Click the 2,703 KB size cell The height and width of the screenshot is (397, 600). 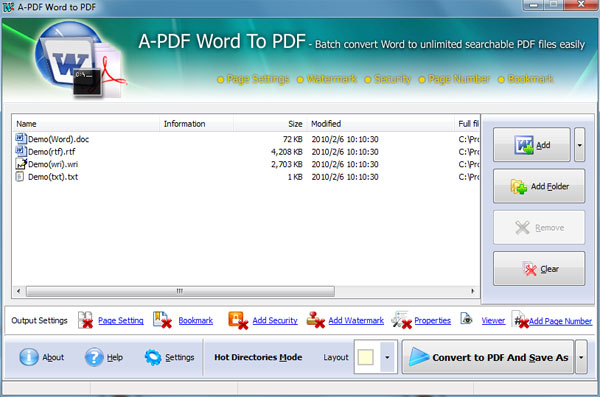(287, 164)
